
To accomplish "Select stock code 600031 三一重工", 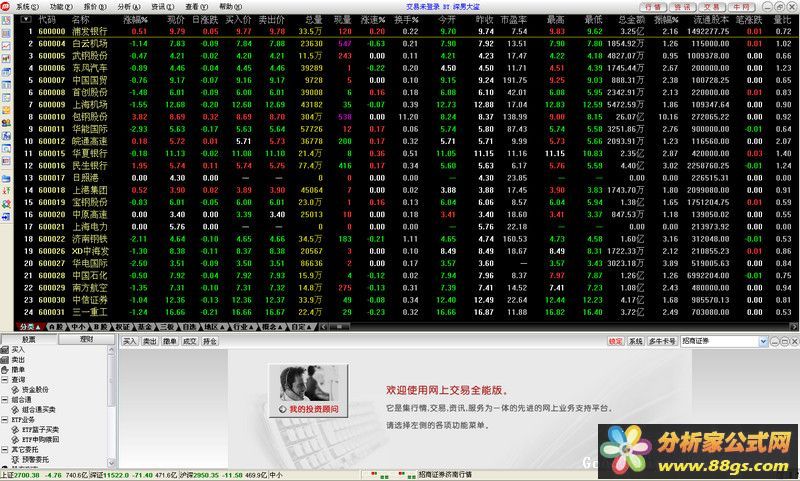I will 407,312.
